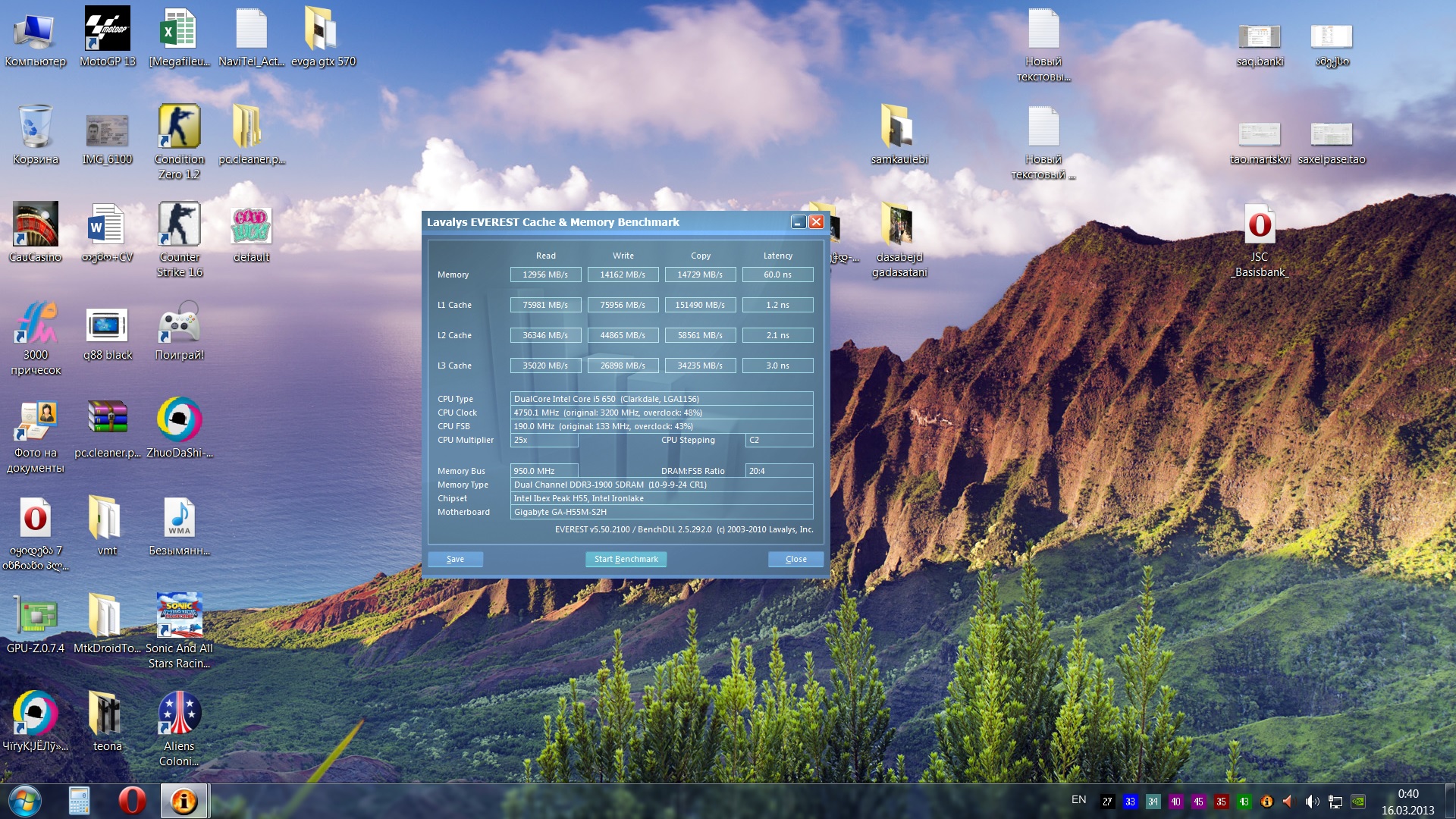Click the Windows Start orb

coord(25,801)
